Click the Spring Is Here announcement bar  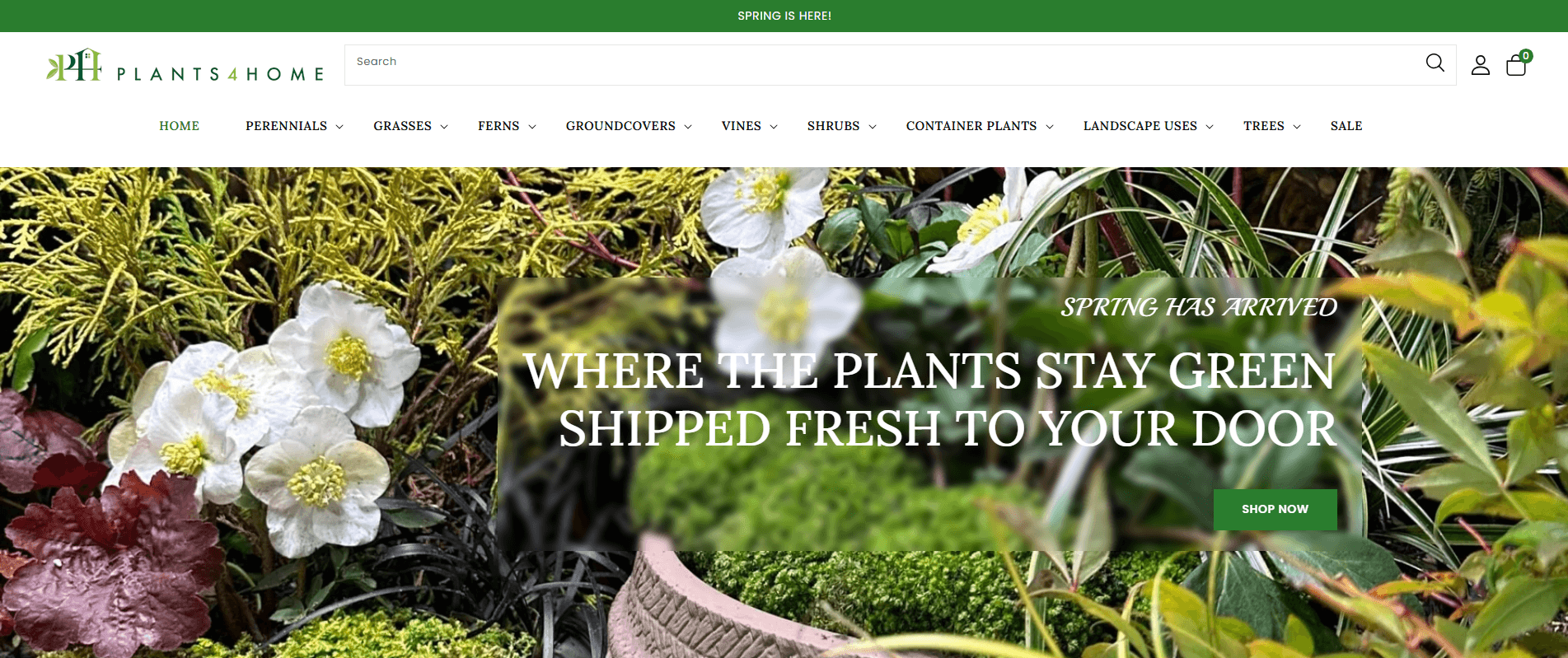[x=784, y=16]
